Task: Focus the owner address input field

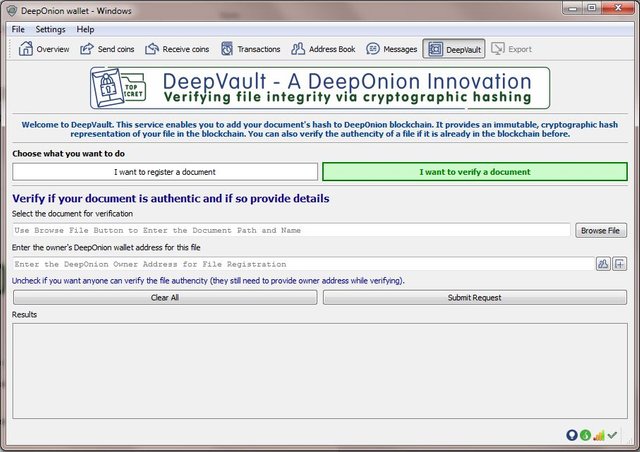Action: coord(303,264)
